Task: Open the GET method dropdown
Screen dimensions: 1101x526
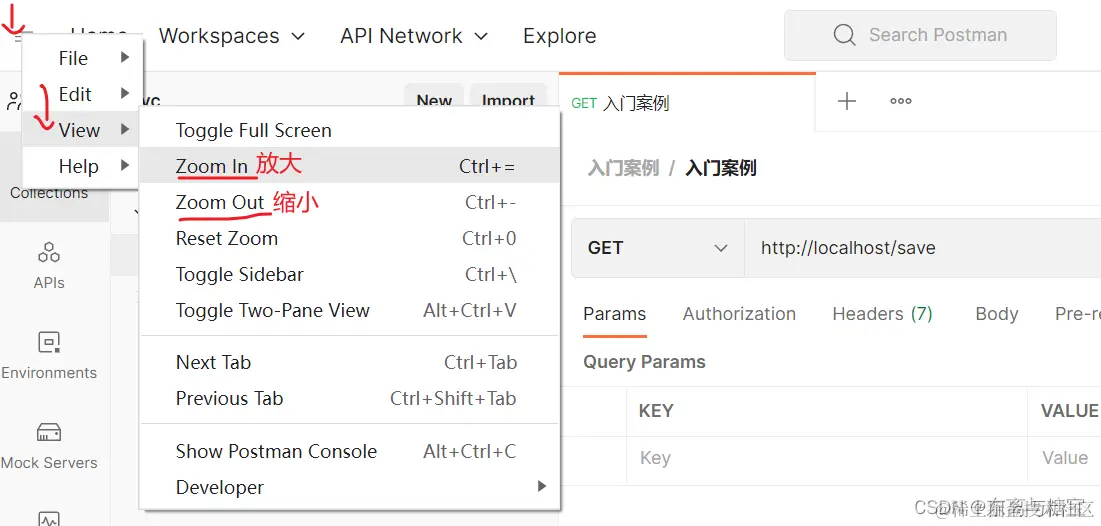Action: pyautogui.click(x=658, y=248)
